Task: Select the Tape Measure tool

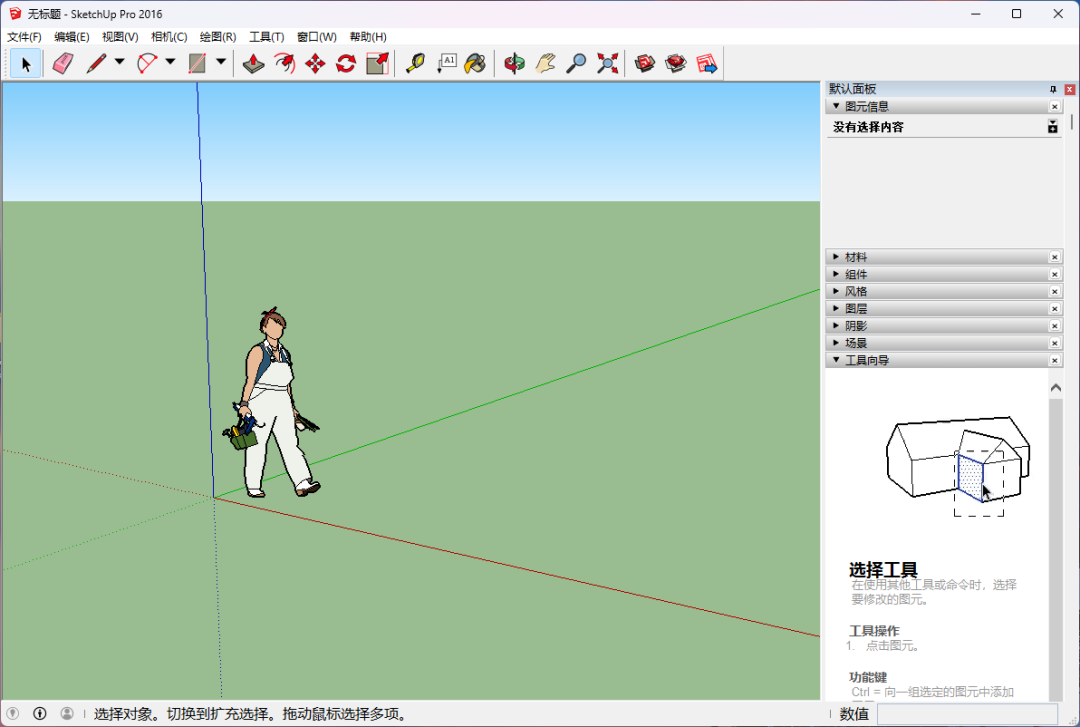Action: pos(415,64)
